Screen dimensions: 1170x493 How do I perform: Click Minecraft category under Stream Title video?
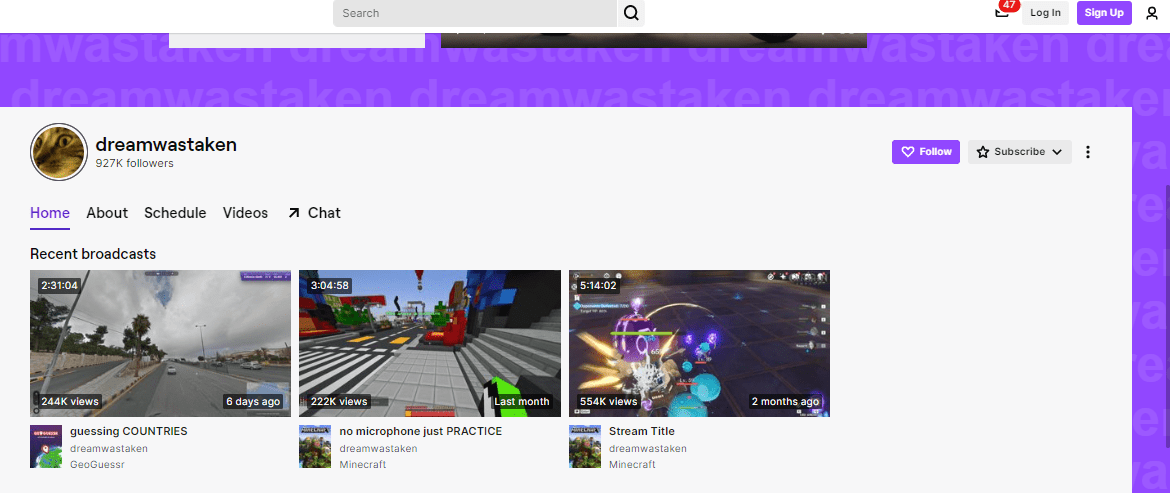pos(632,464)
